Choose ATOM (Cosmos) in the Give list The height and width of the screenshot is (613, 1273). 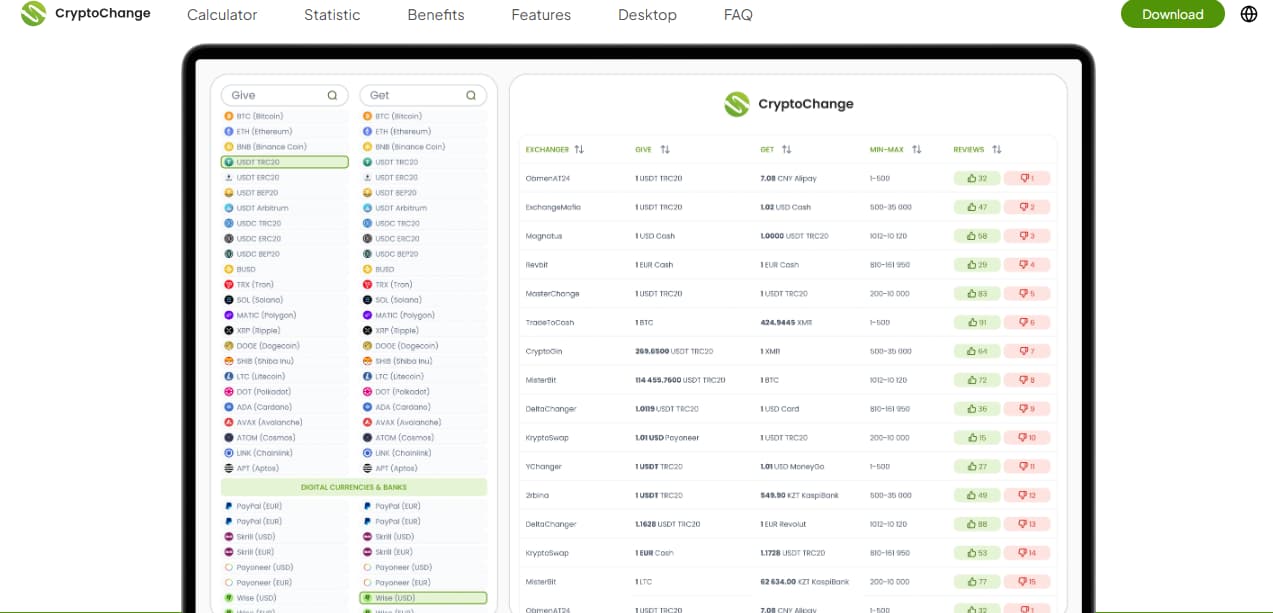pyautogui.click(x=285, y=438)
